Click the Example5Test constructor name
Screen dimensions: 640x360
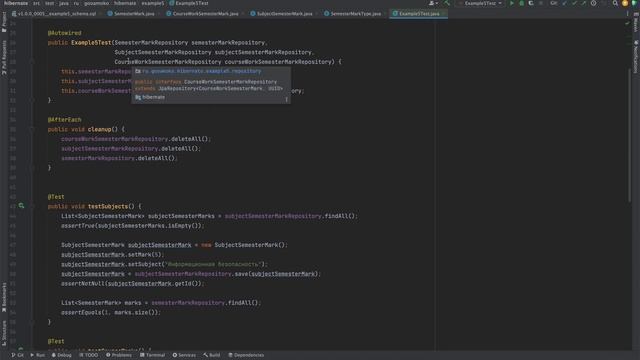[x=91, y=42]
